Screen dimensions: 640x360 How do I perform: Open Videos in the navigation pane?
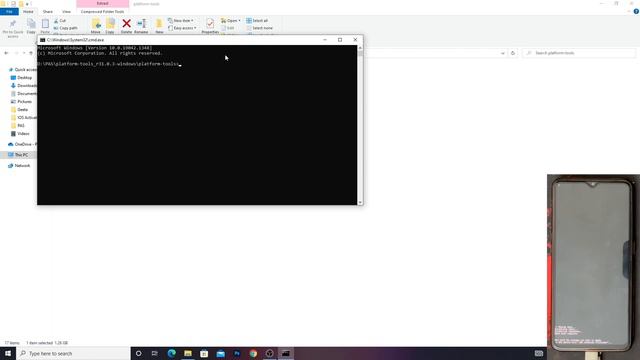[20, 133]
